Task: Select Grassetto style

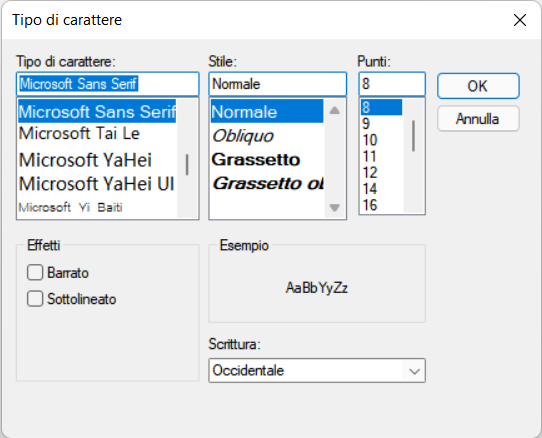Action: (x=267, y=160)
